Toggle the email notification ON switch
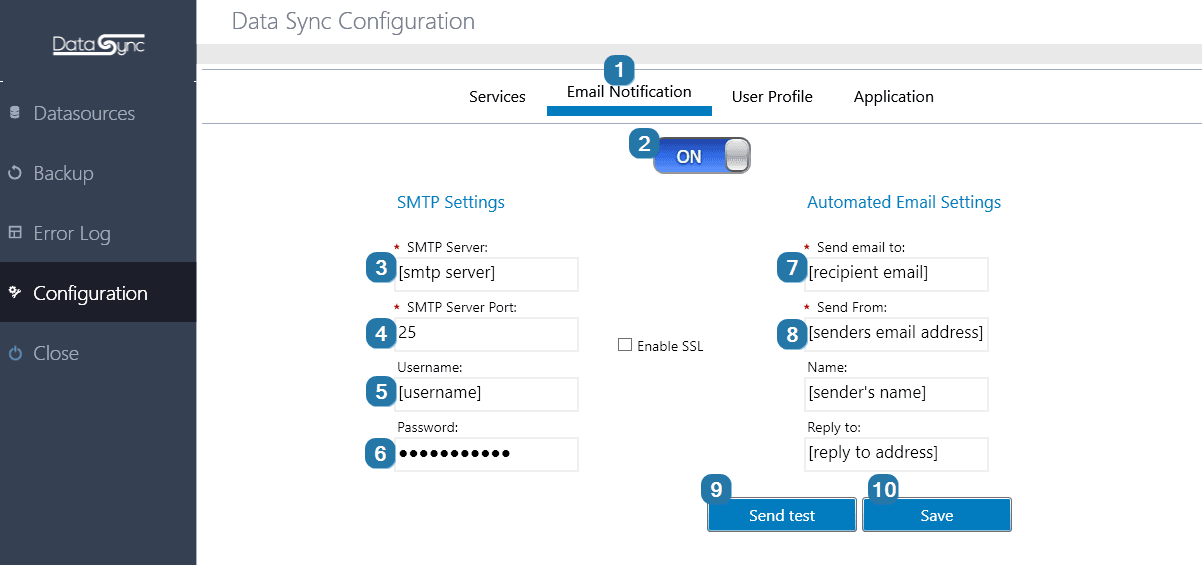Screen dimensions: 1202x565 tap(702, 156)
